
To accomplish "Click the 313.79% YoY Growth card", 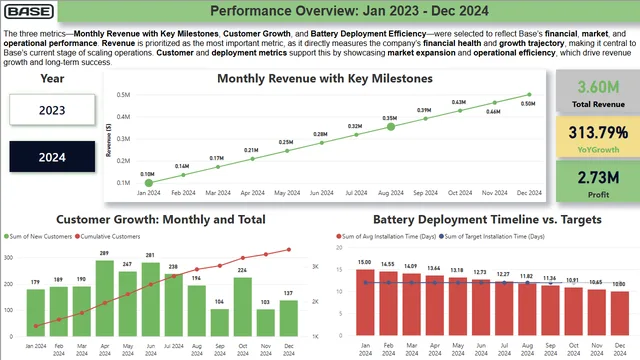I will pos(598,138).
